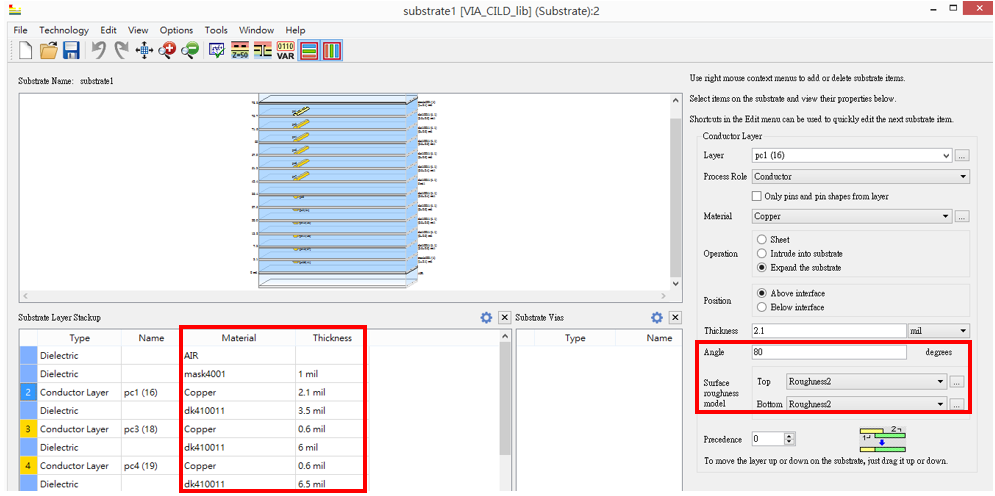Click ellipsis button next to Layer field

[963, 155]
